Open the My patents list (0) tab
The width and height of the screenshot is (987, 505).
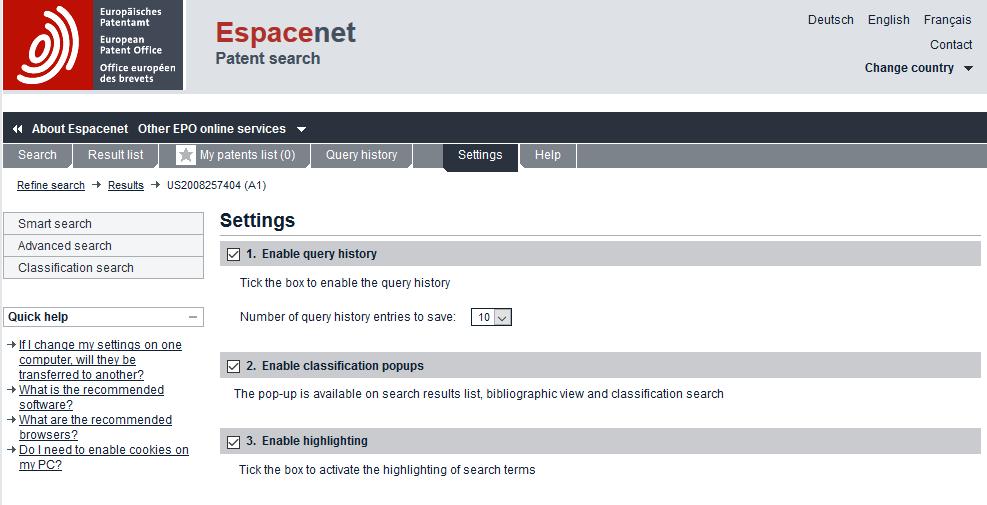(x=235, y=155)
